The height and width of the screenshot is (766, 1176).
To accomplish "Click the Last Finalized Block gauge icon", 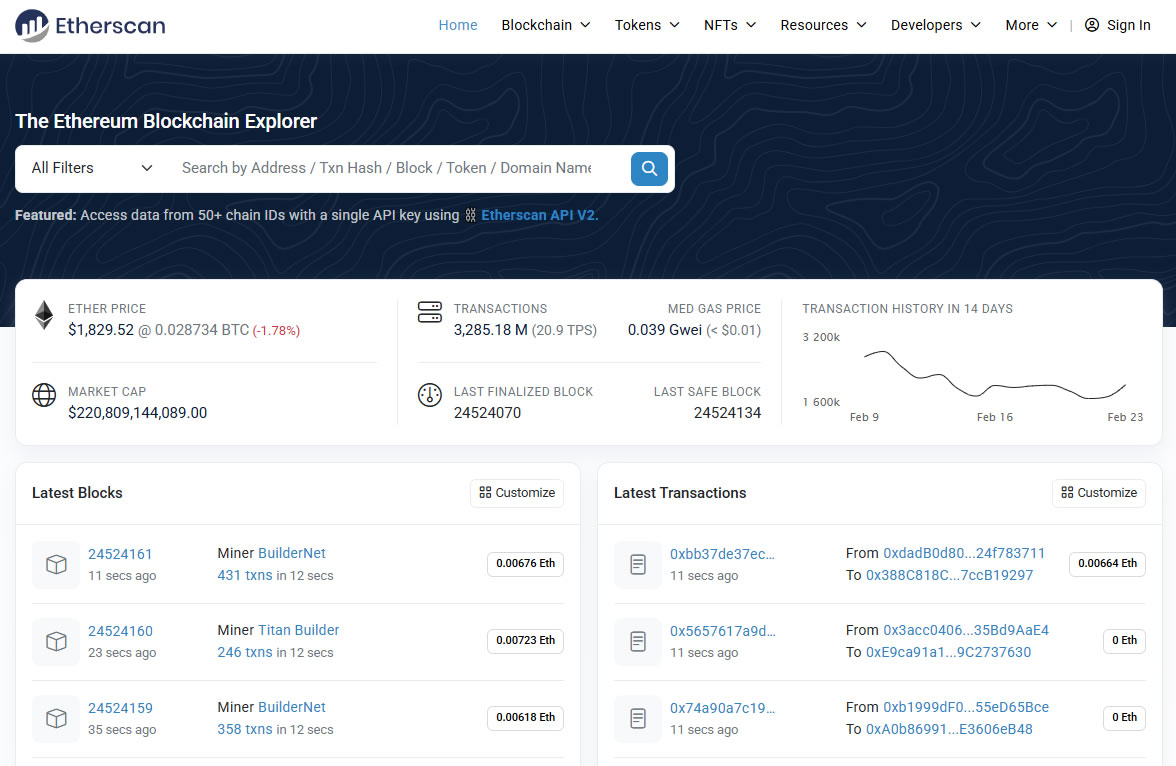I will pyautogui.click(x=430, y=395).
